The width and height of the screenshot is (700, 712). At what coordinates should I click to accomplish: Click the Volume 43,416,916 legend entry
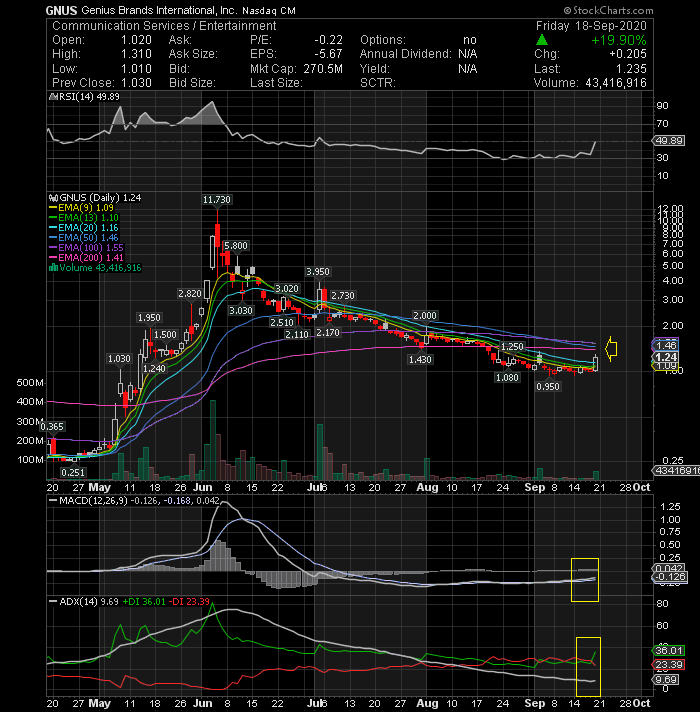pos(100,268)
